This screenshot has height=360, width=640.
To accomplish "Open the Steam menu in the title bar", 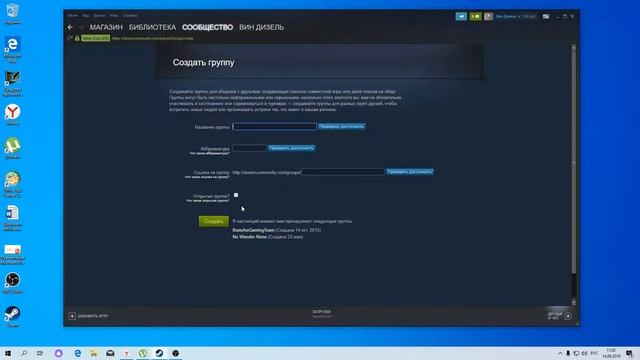I will tap(73, 16).
